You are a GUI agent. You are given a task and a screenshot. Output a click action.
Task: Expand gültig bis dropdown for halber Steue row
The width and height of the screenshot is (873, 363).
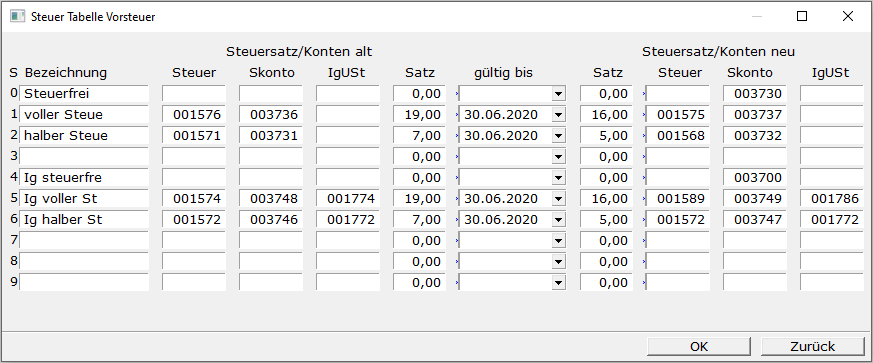[558, 136]
